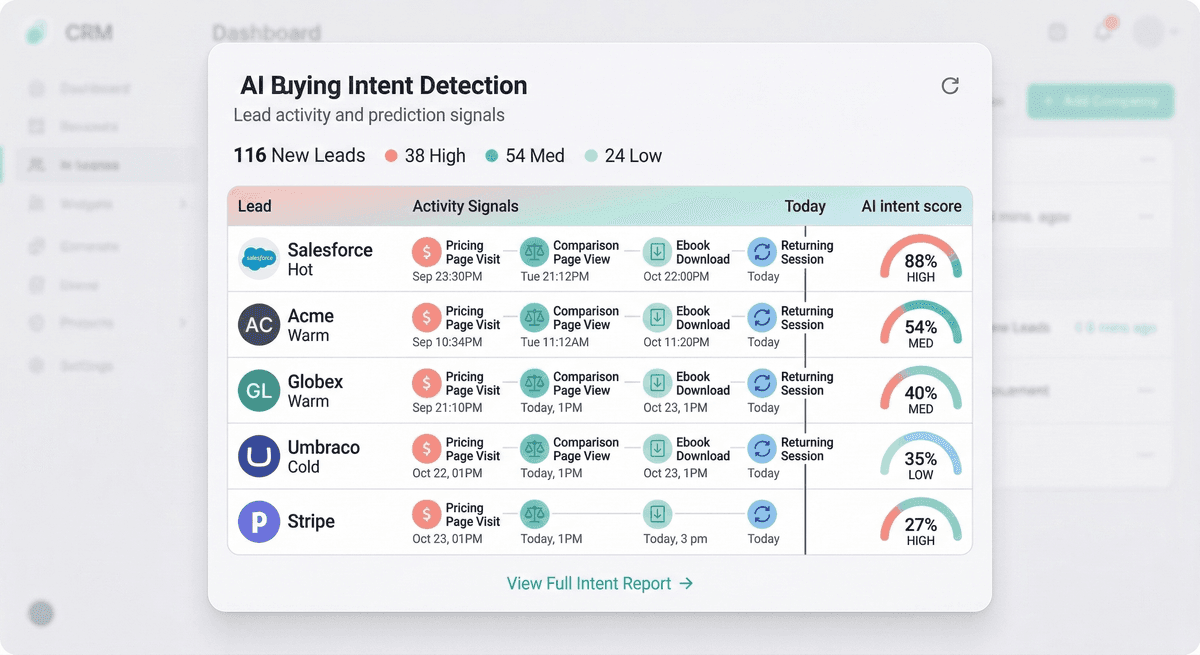Click the Salesforce logo in the Lead column
This screenshot has height=655, width=1200.
pyautogui.click(x=257, y=258)
